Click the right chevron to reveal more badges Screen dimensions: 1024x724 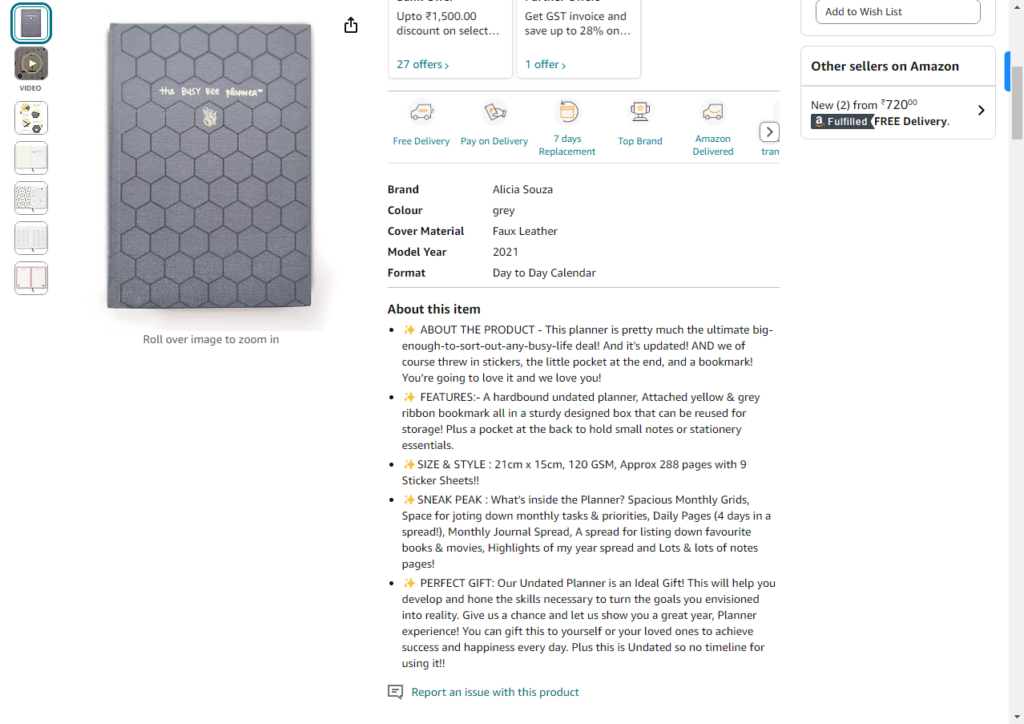point(769,131)
